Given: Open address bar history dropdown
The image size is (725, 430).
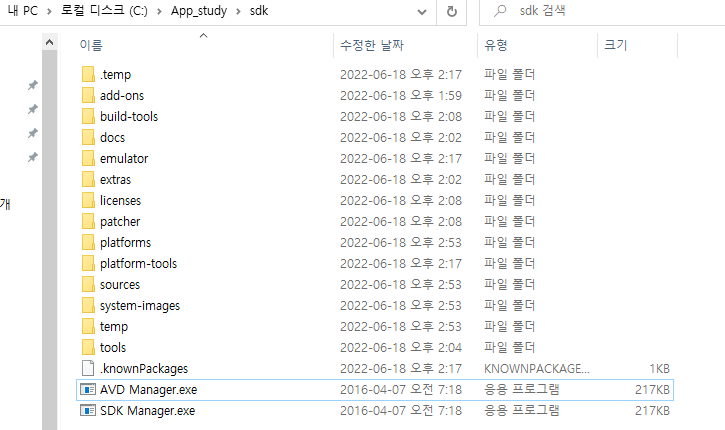Looking at the screenshot, I should click(x=422, y=12).
